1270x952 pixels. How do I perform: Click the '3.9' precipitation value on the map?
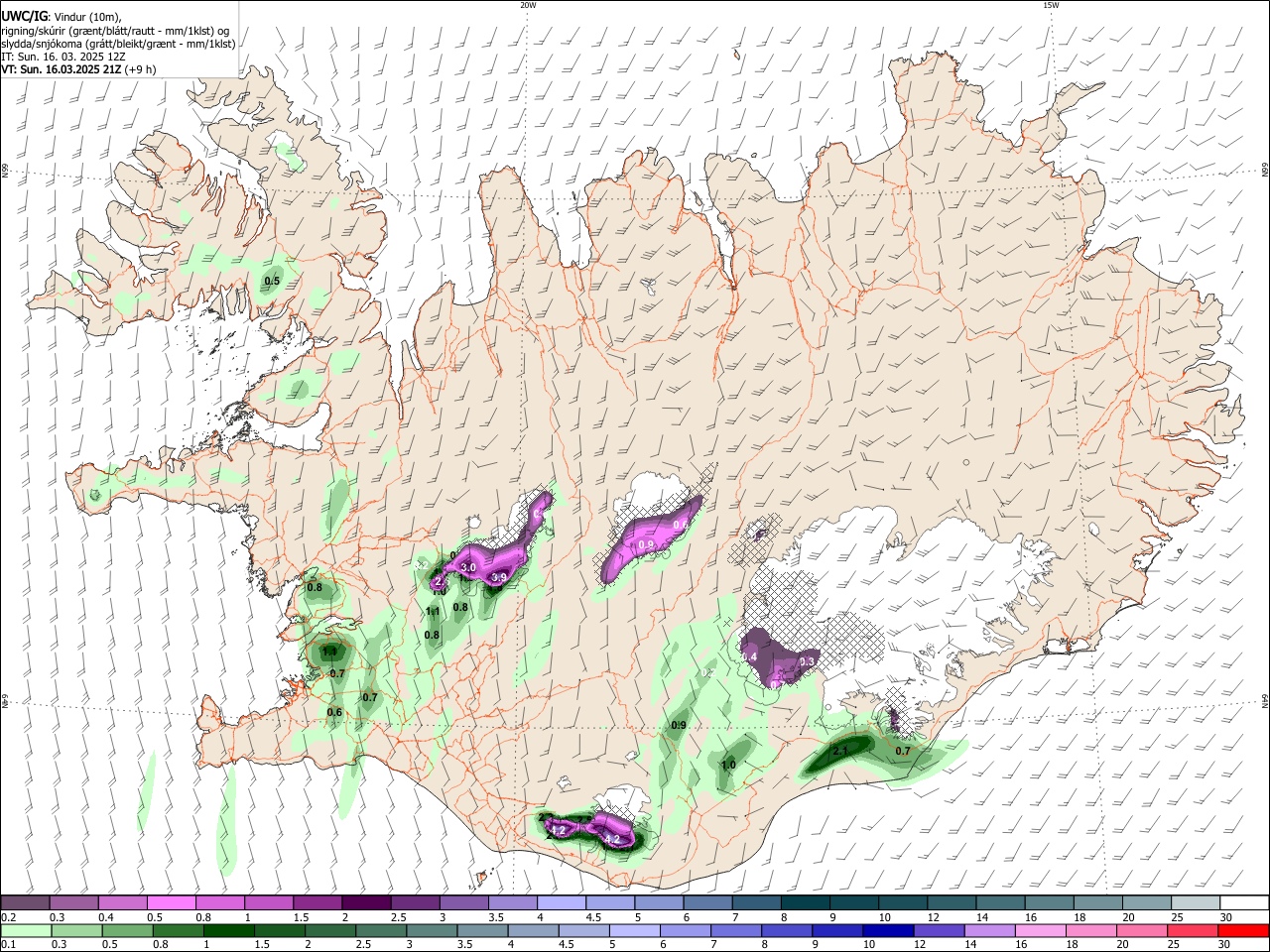click(499, 578)
